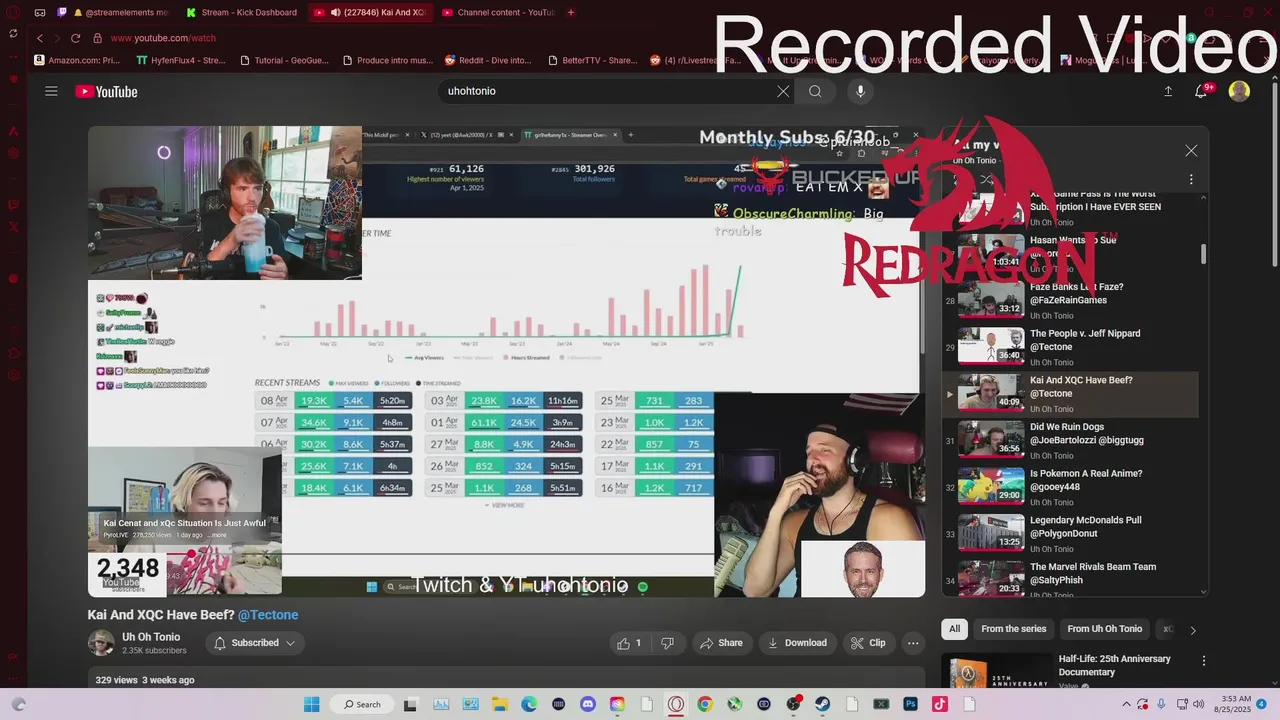Screen dimensions: 1280x720
Task: Go to the YouTube home logo
Action: tap(106, 92)
